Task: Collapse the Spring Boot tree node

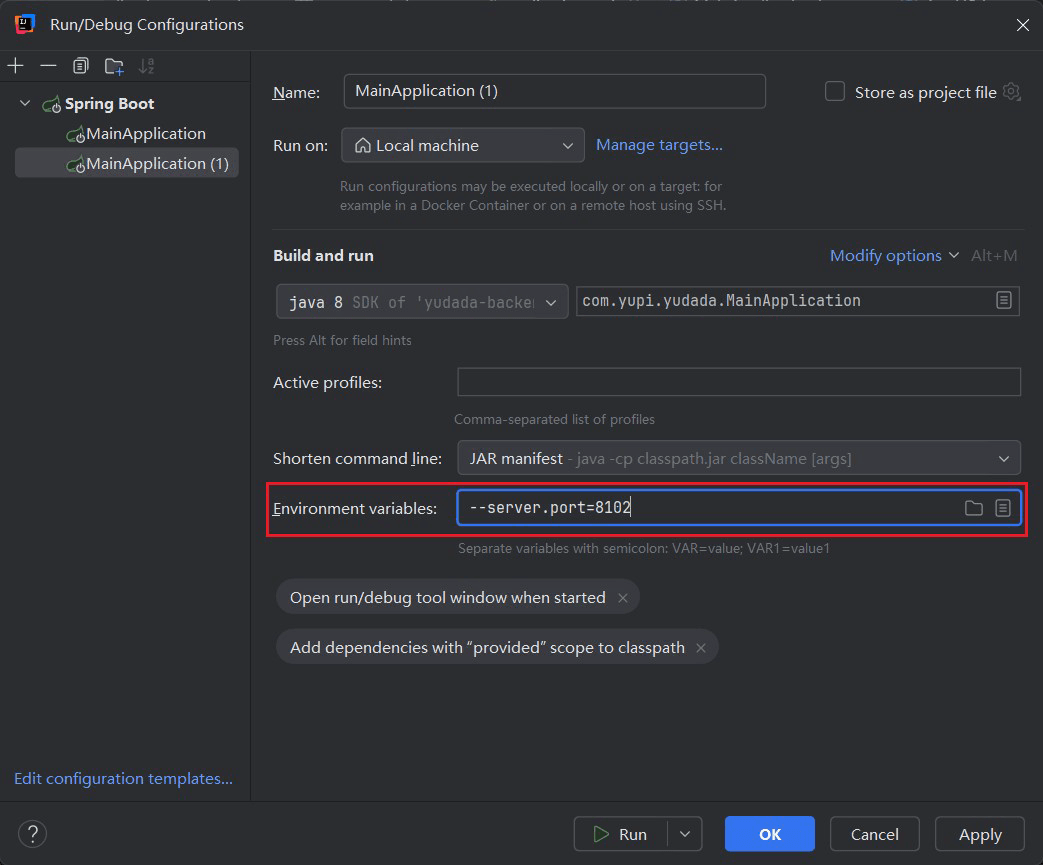Action: (x=25, y=104)
